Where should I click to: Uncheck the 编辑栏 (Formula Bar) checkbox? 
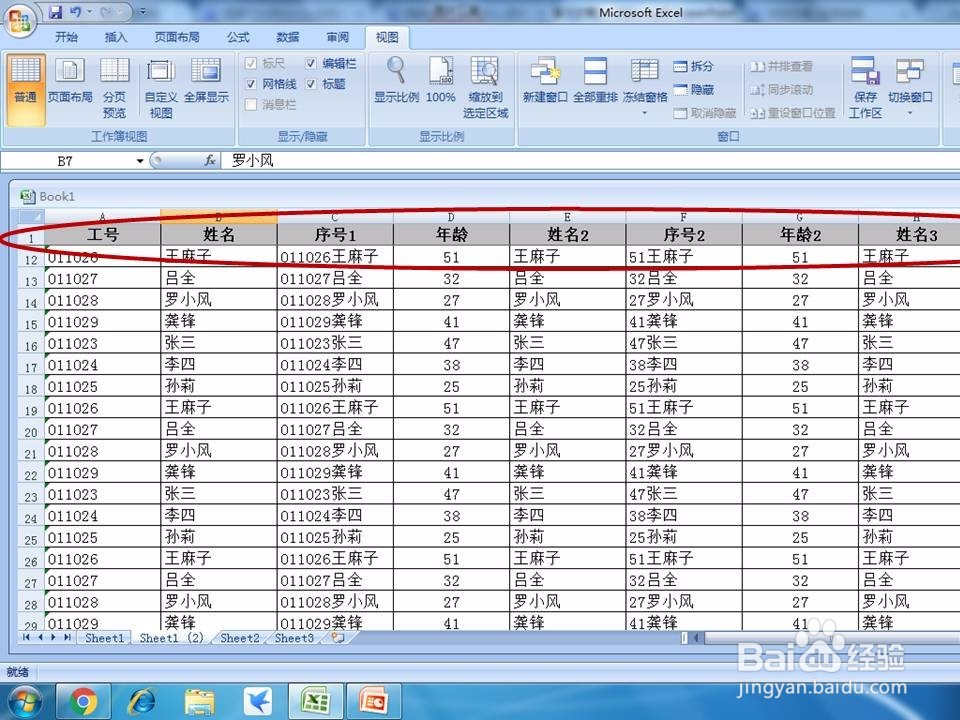coord(312,63)
